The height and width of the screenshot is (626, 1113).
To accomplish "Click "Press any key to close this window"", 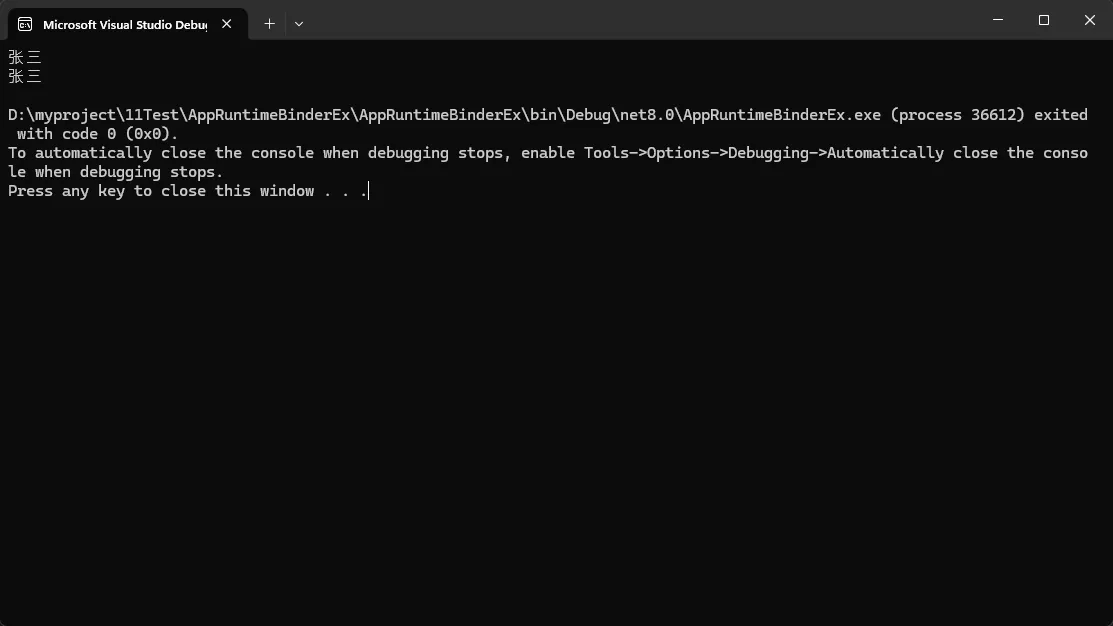I will click(x=160, y=191).
